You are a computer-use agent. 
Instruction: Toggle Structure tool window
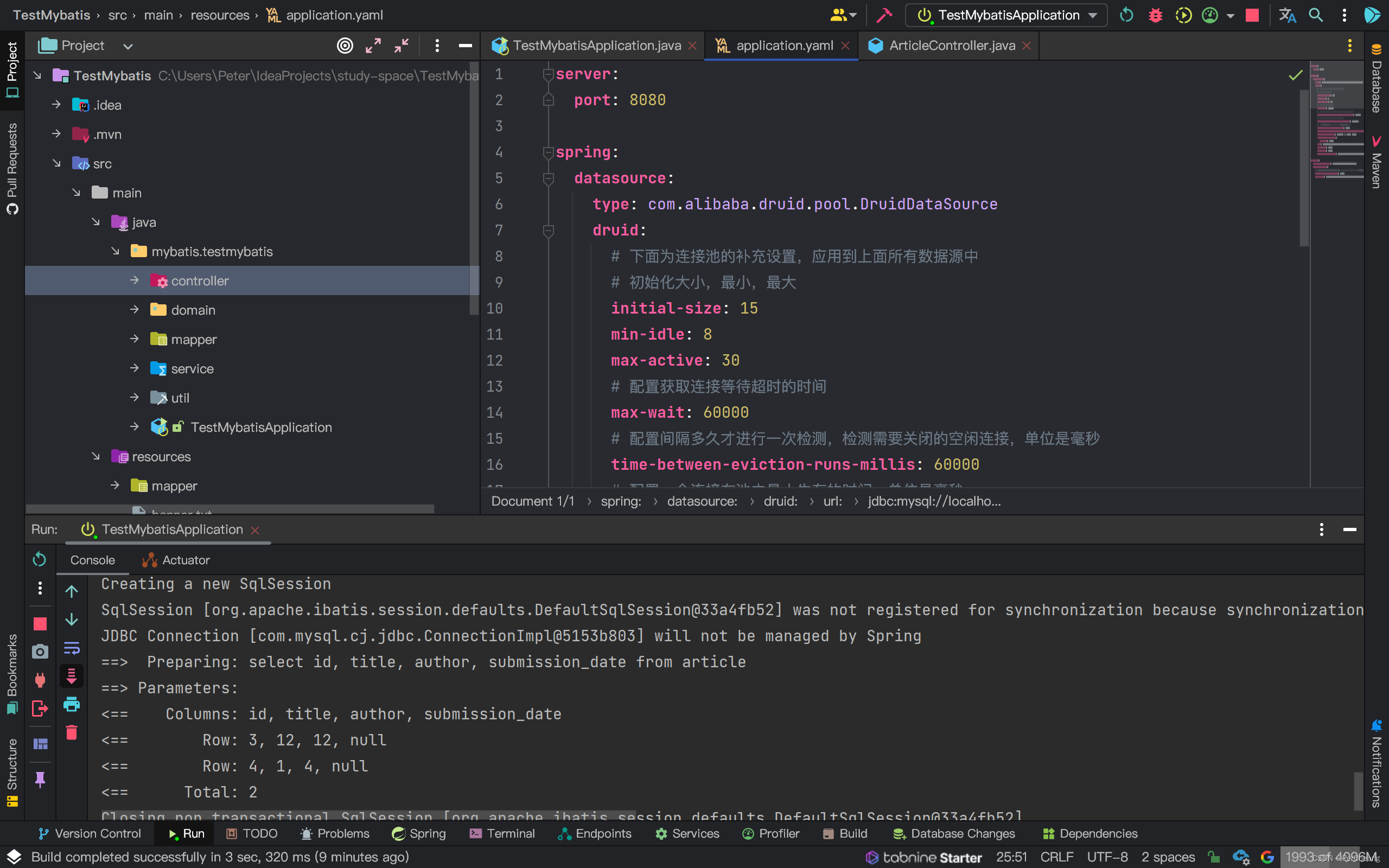(x=12, y=772)
